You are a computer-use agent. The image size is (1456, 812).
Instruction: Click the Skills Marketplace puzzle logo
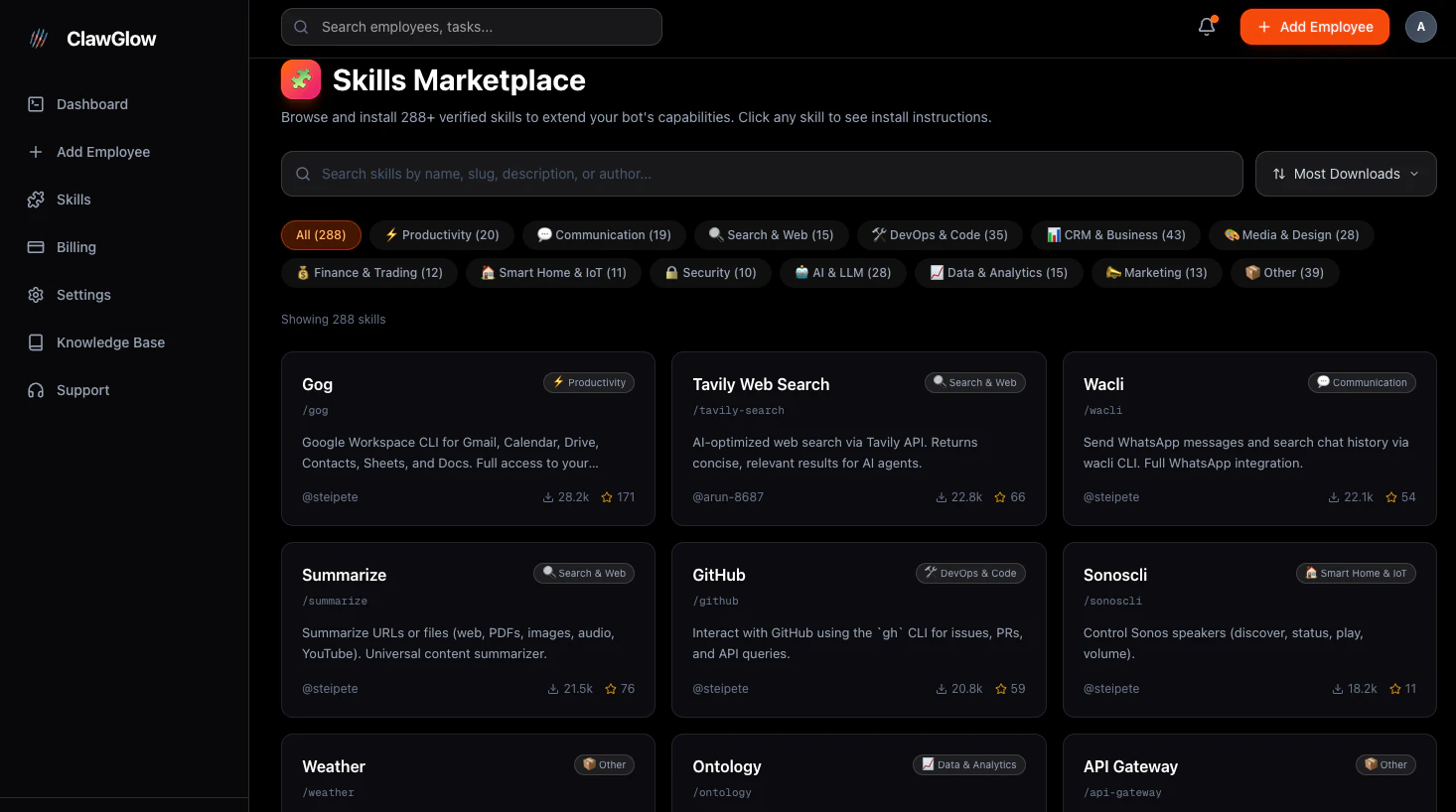coord(301,79)
